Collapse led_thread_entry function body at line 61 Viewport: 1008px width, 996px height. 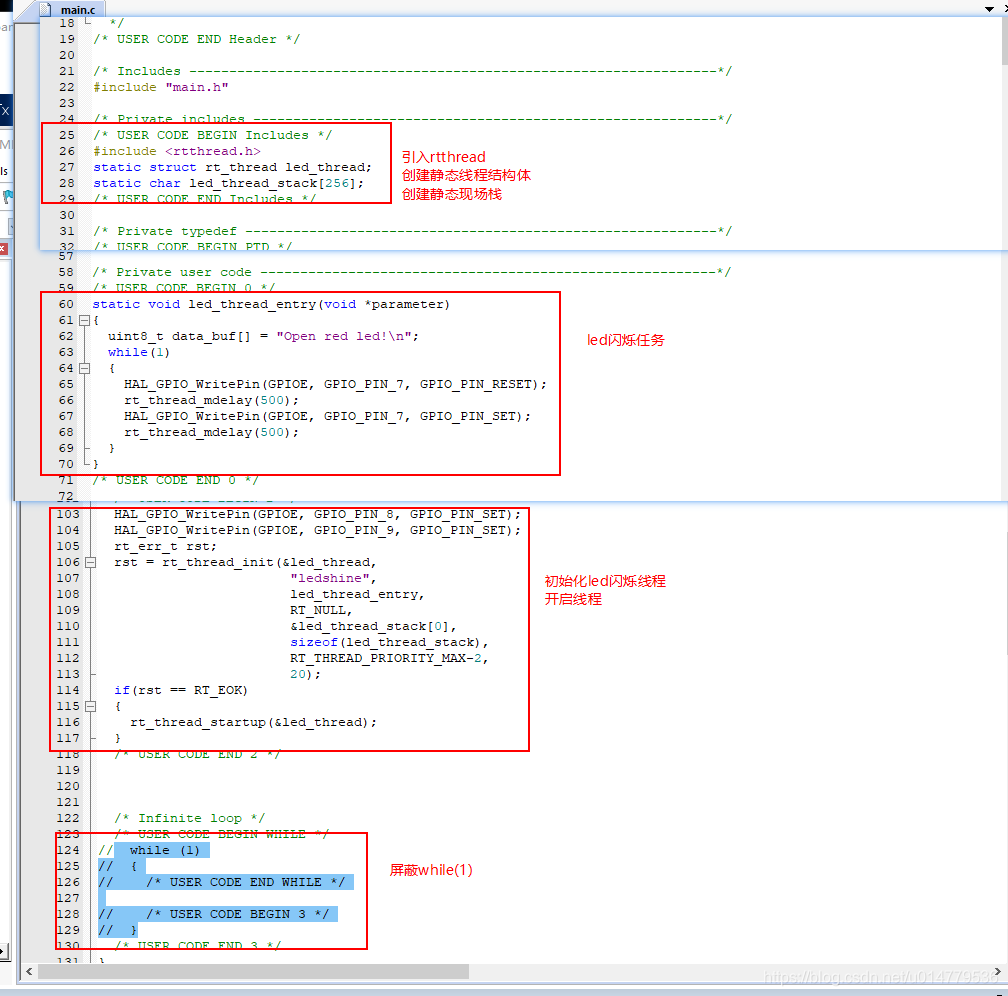pyautogui.click(x=84, y=320)
